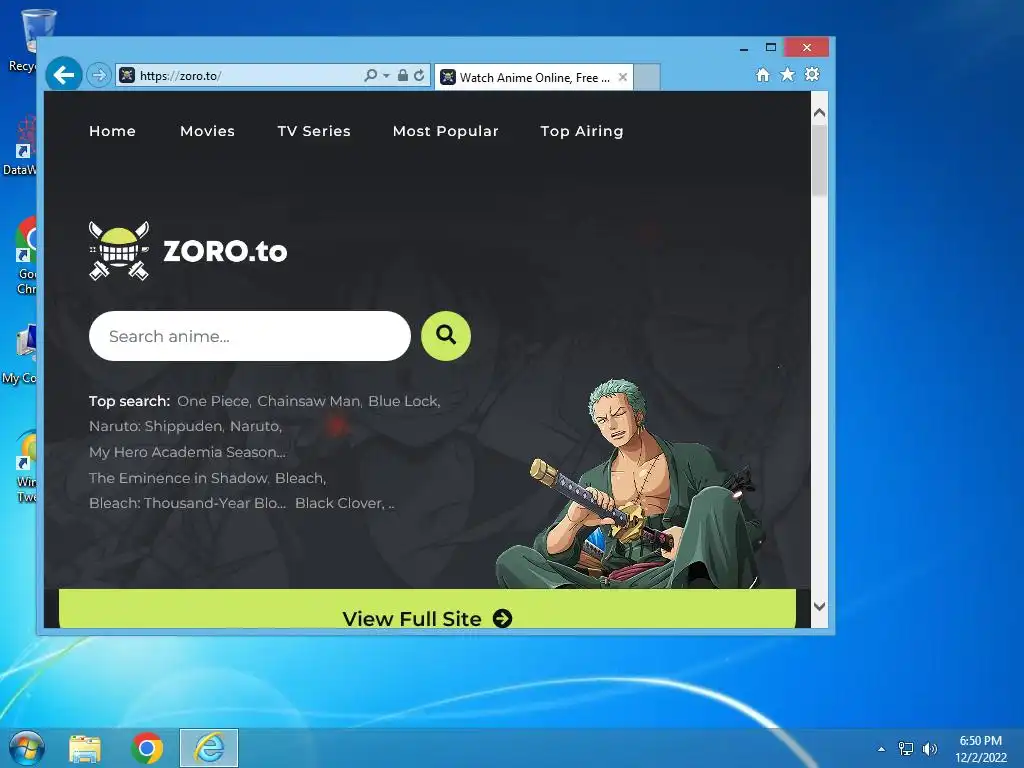Viewport: 1024px width, 768px height.
Task: Open the Windows Start orb
Action: (x=27, y=748)
